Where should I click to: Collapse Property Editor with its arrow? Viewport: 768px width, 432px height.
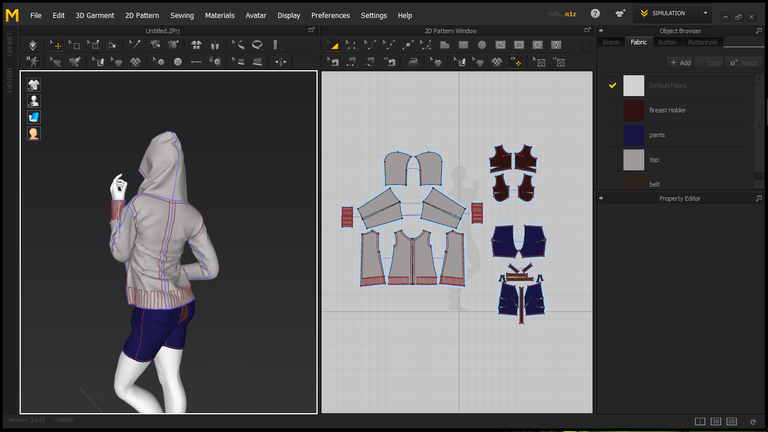[601, 198]
